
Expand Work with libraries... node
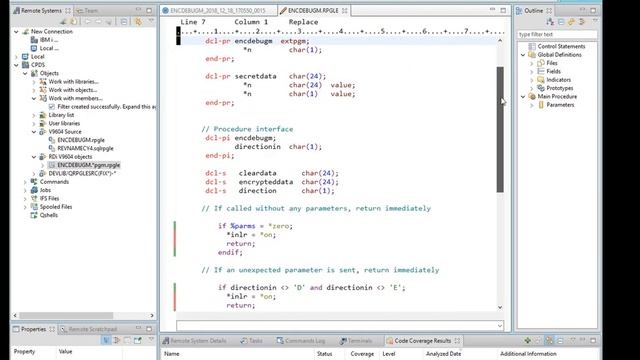[x=34, y=82]
